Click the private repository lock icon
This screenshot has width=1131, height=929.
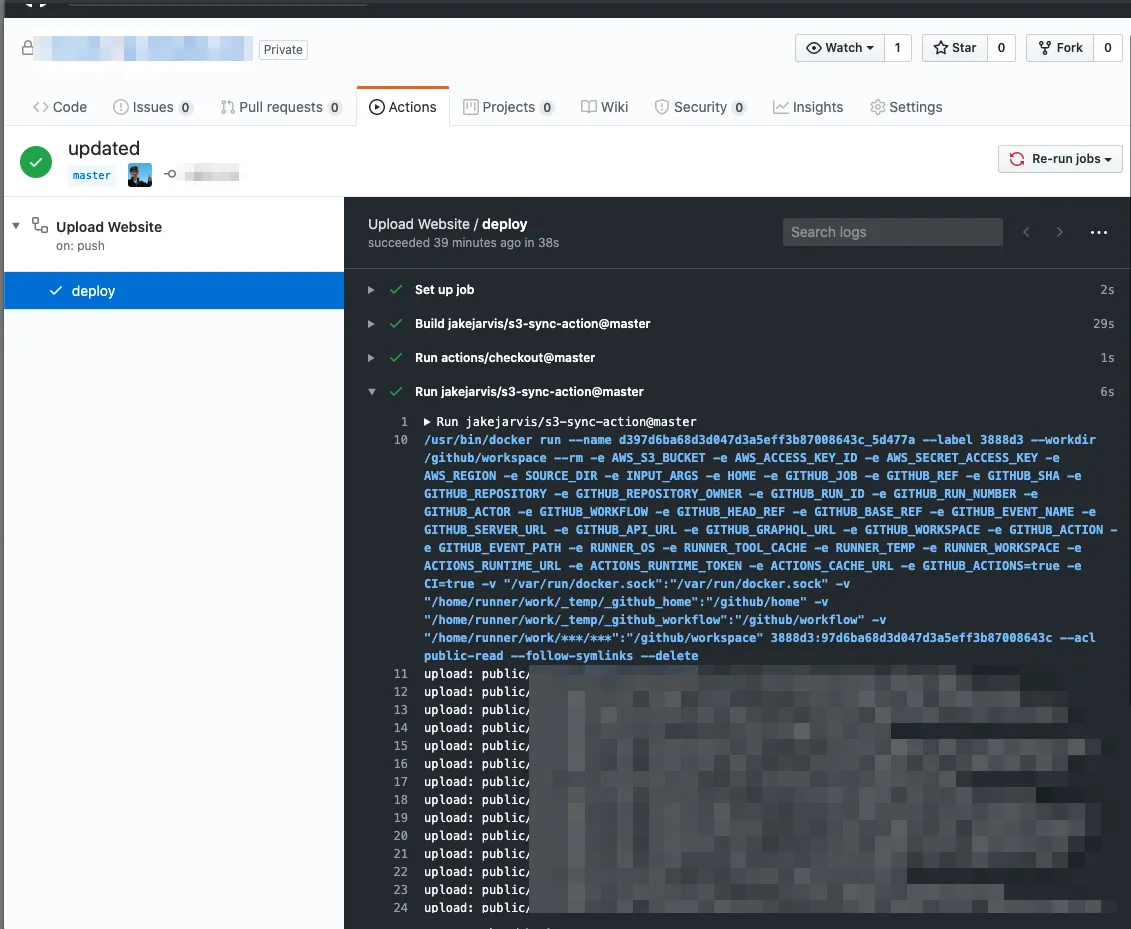click(x=26, y=48)
